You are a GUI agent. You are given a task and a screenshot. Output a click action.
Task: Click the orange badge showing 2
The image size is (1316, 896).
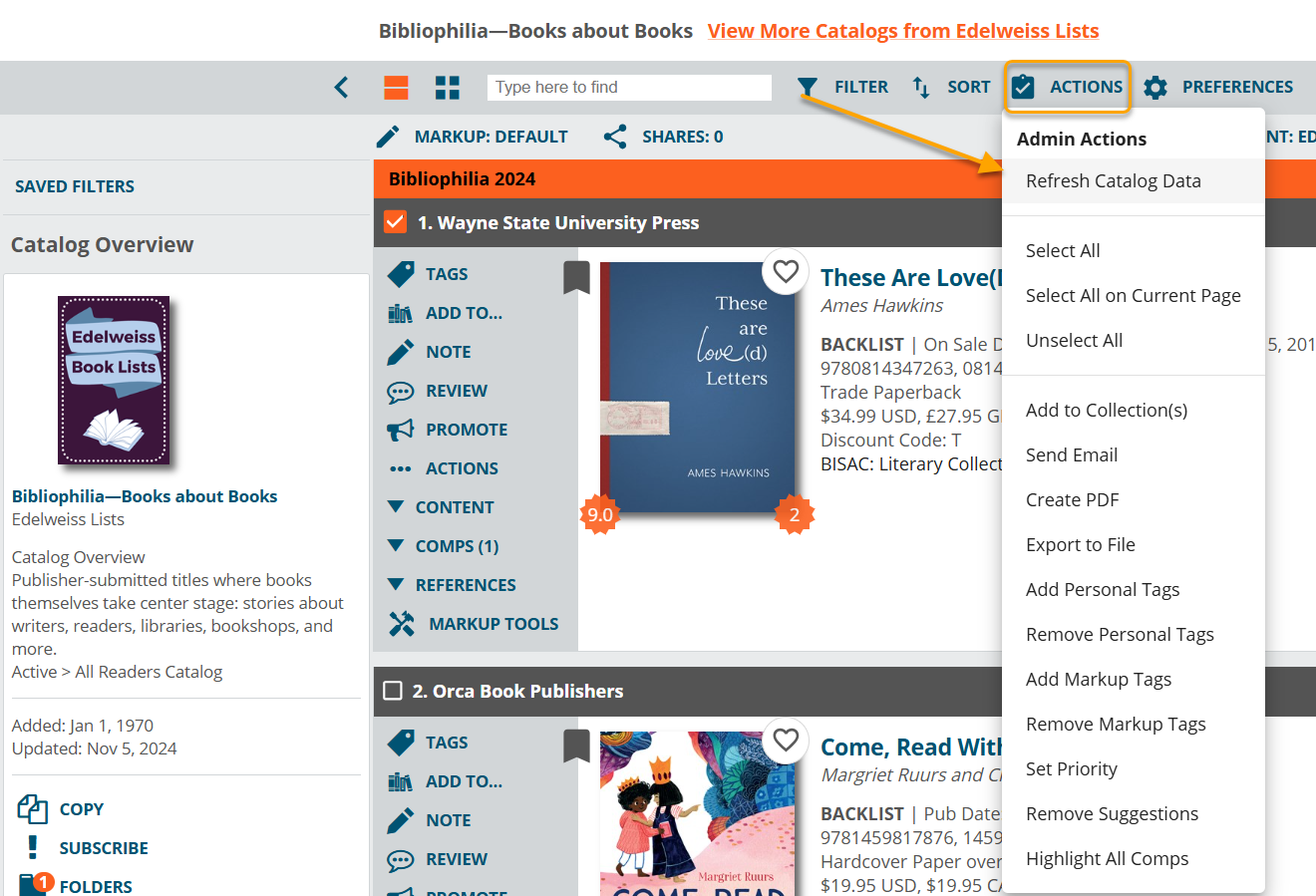(x=795, y=514)
